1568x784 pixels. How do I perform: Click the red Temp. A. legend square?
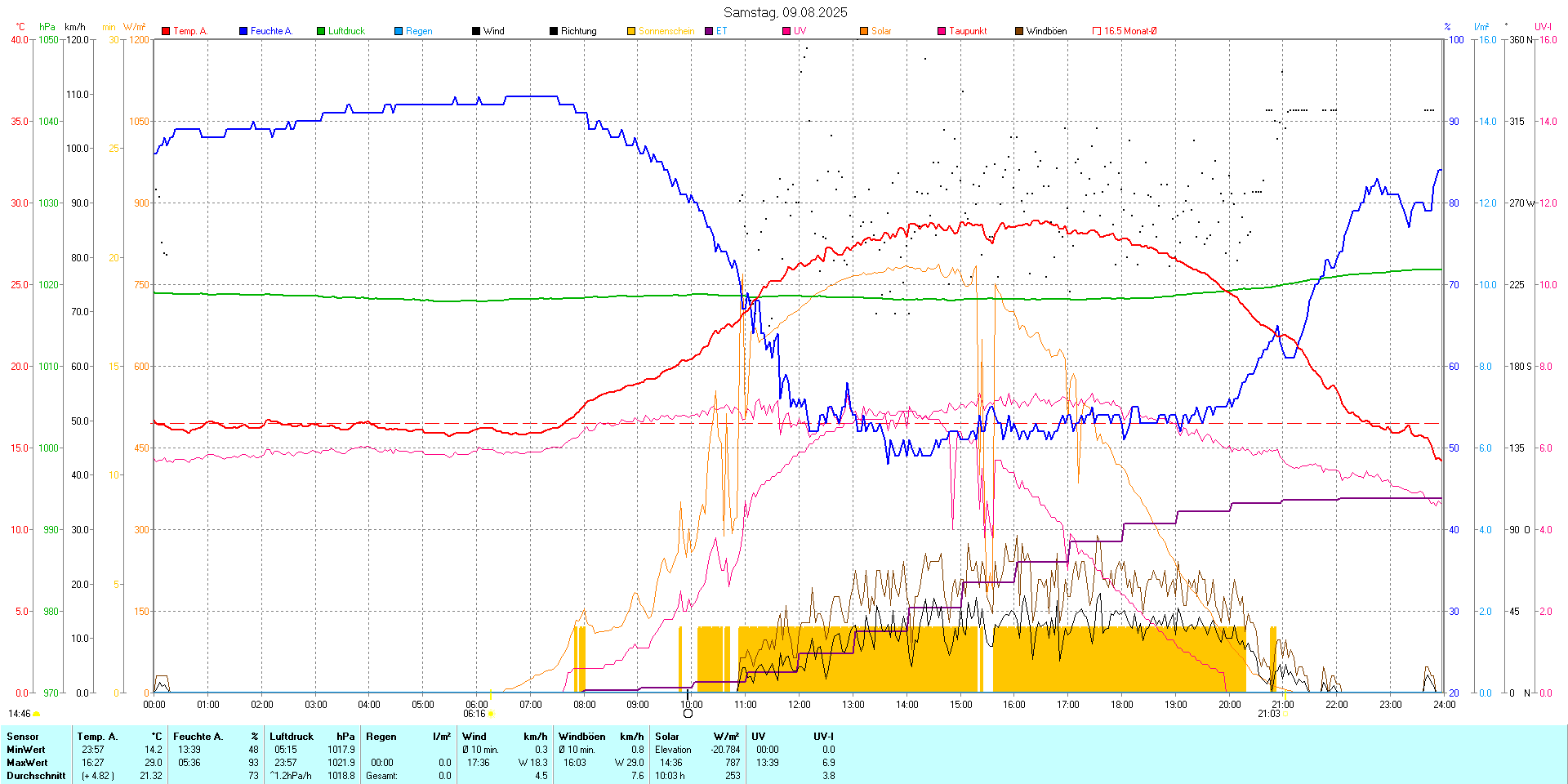pyautogui.click(x=166, y=31)
